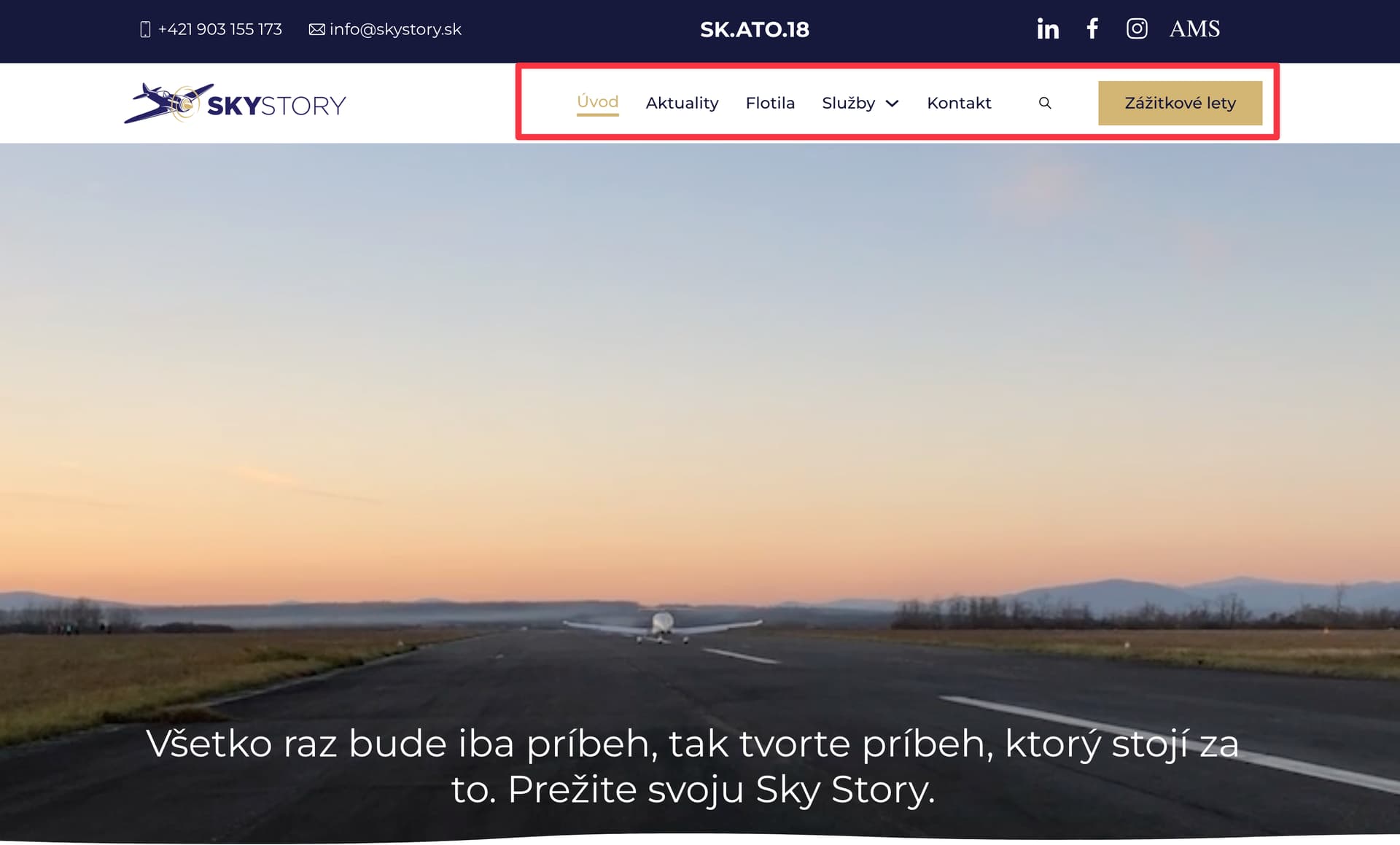Click the SkyStory airplane logo
The image size is (1400, 845).
(x=235, y=103)
